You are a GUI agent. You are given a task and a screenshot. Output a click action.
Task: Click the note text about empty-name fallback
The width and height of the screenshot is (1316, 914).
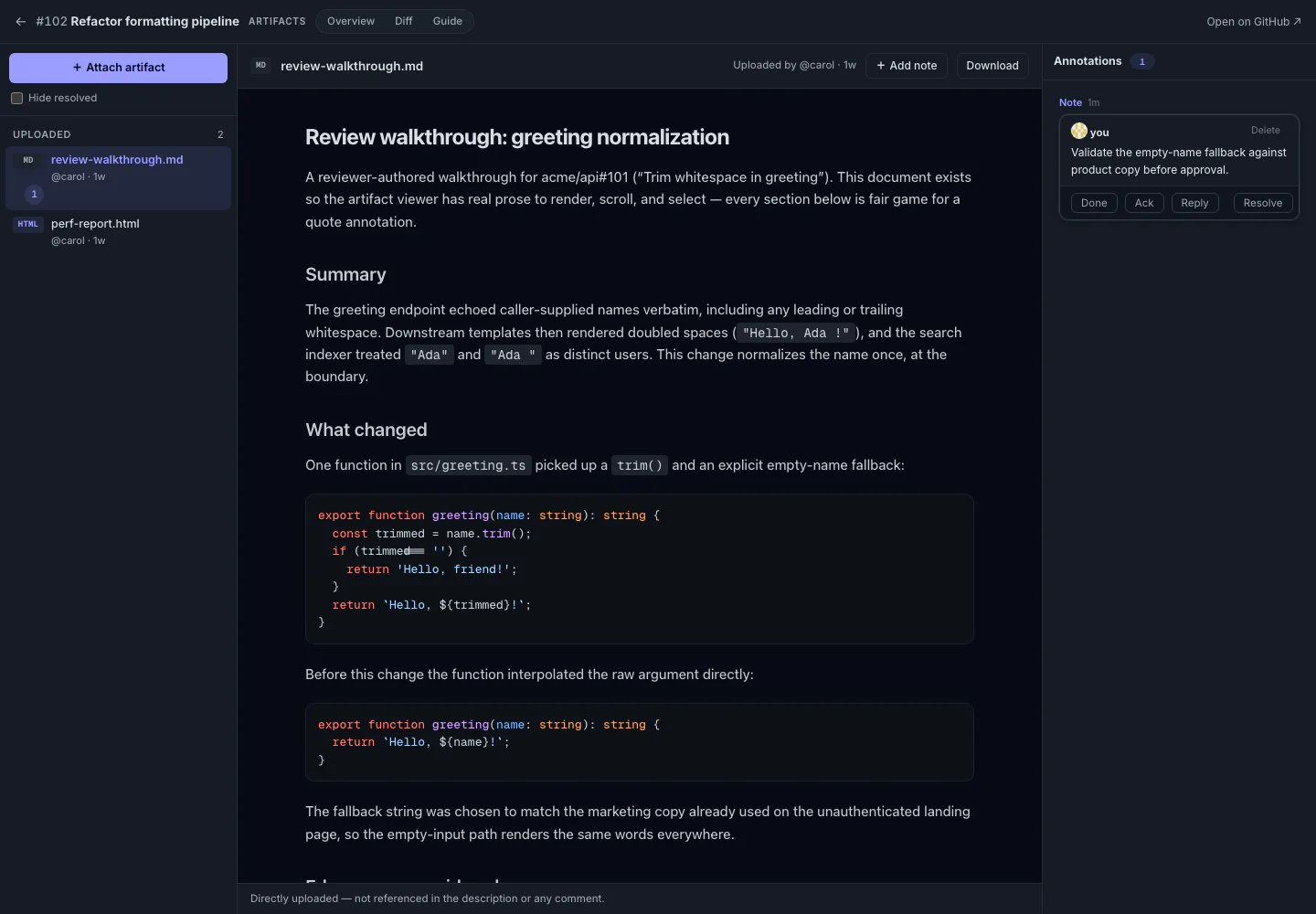click(1178, 161)
